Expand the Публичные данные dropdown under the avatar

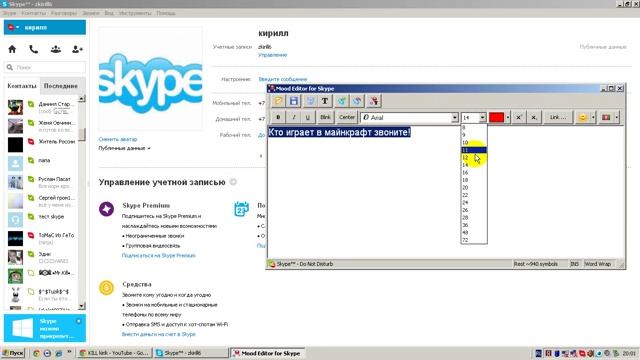[x=124, y=148]
